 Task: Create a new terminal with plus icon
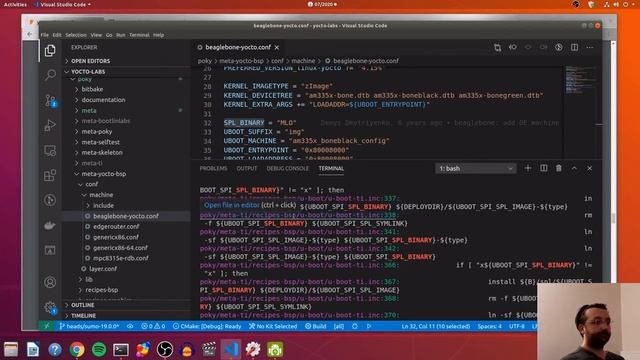(x=528, y=168)
